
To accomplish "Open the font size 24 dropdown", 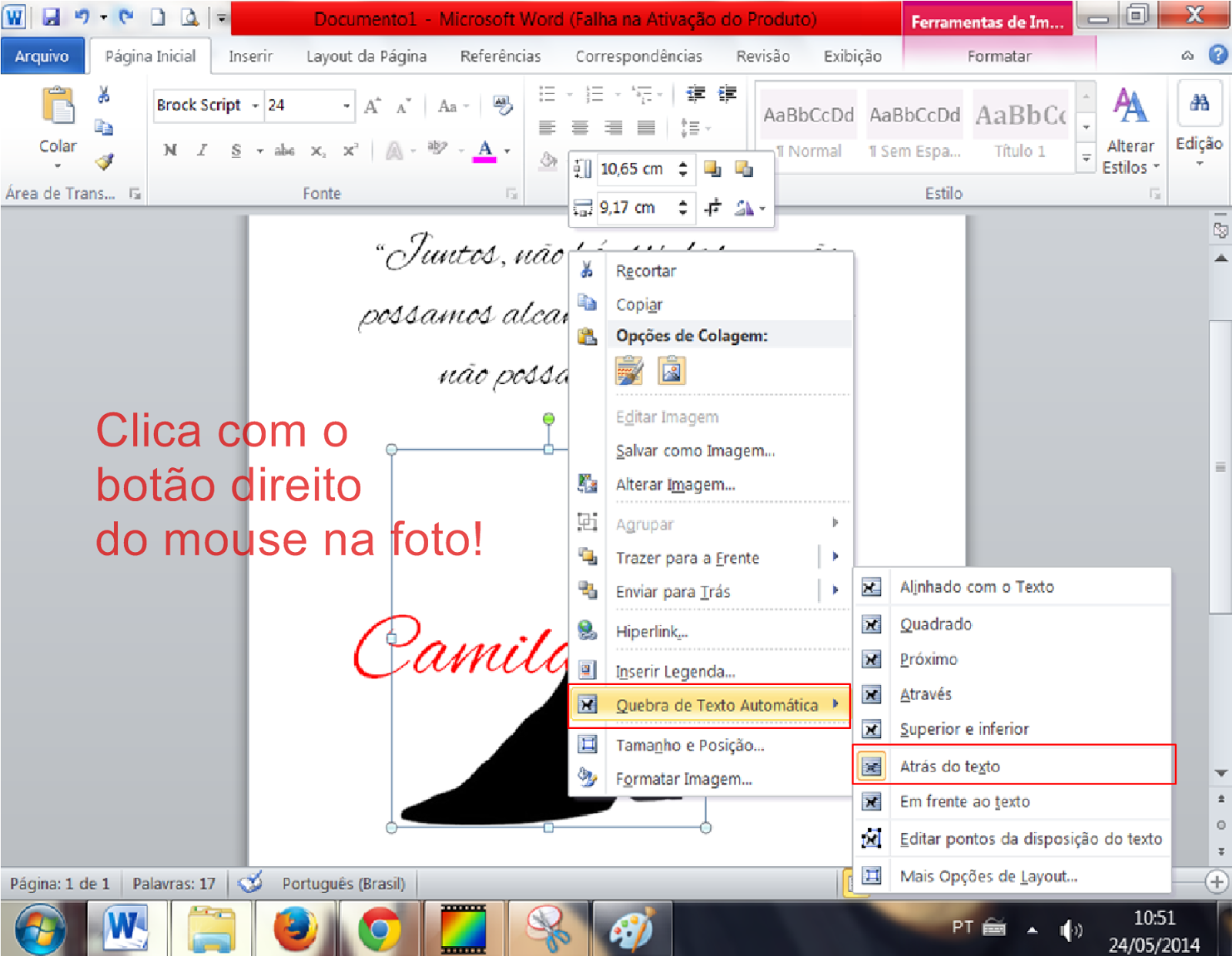I will pyautogui.click(x=346, y=105).
